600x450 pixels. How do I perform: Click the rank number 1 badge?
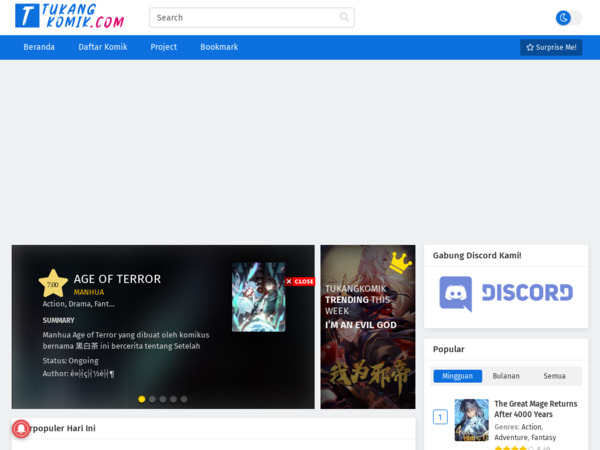[x=440, y=417]
